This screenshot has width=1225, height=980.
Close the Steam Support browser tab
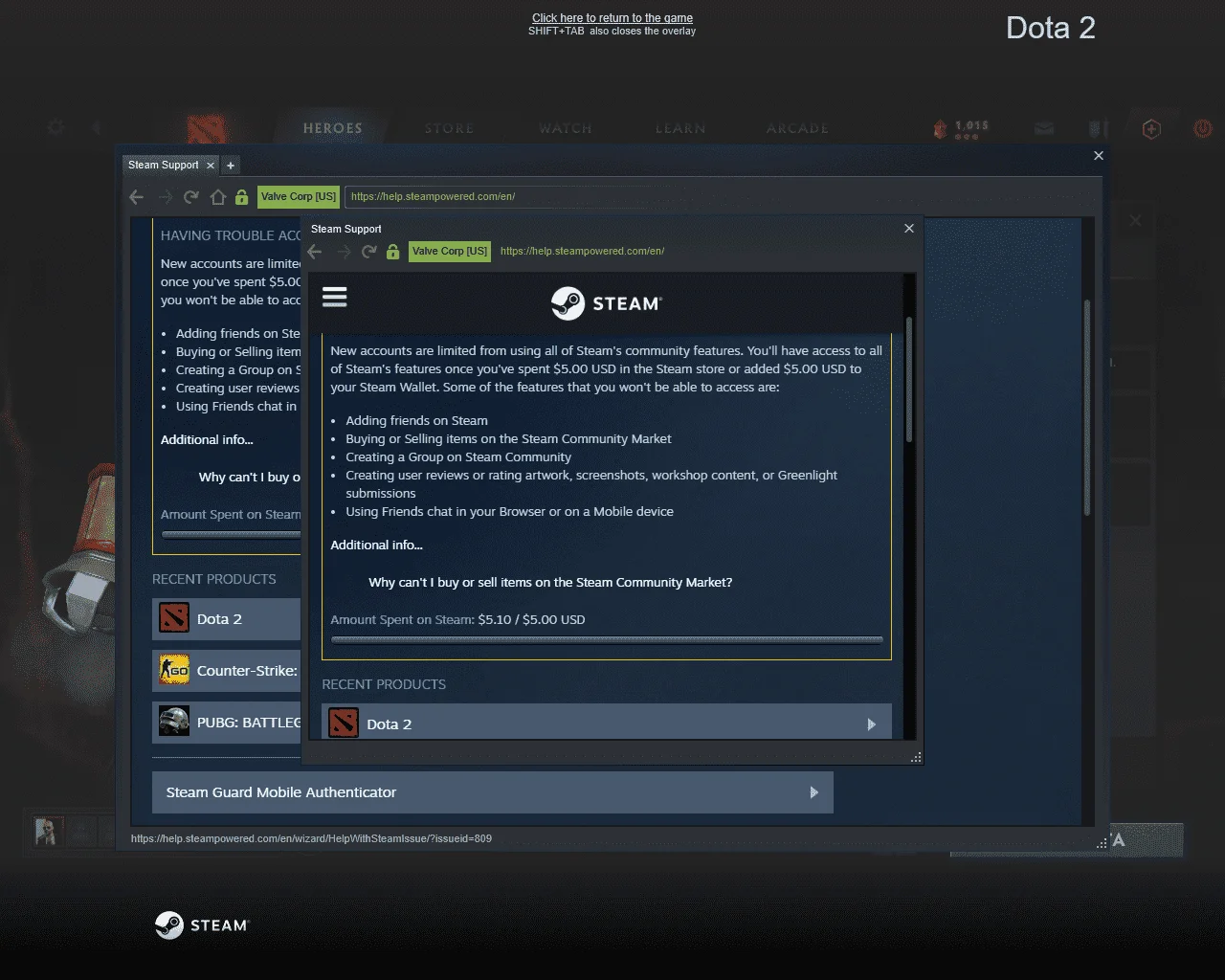pos(211,166)
